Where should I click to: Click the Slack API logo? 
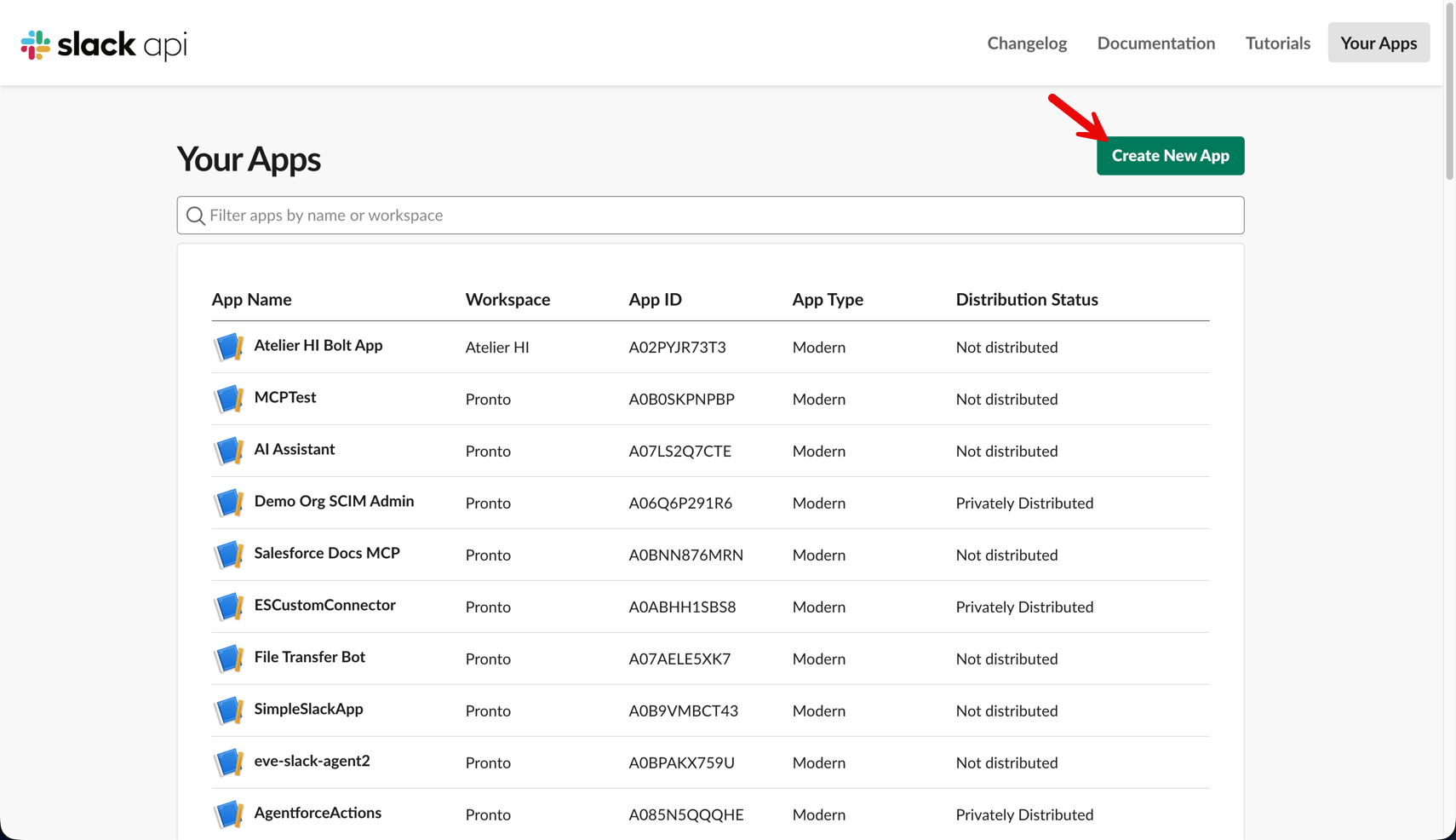104,44
